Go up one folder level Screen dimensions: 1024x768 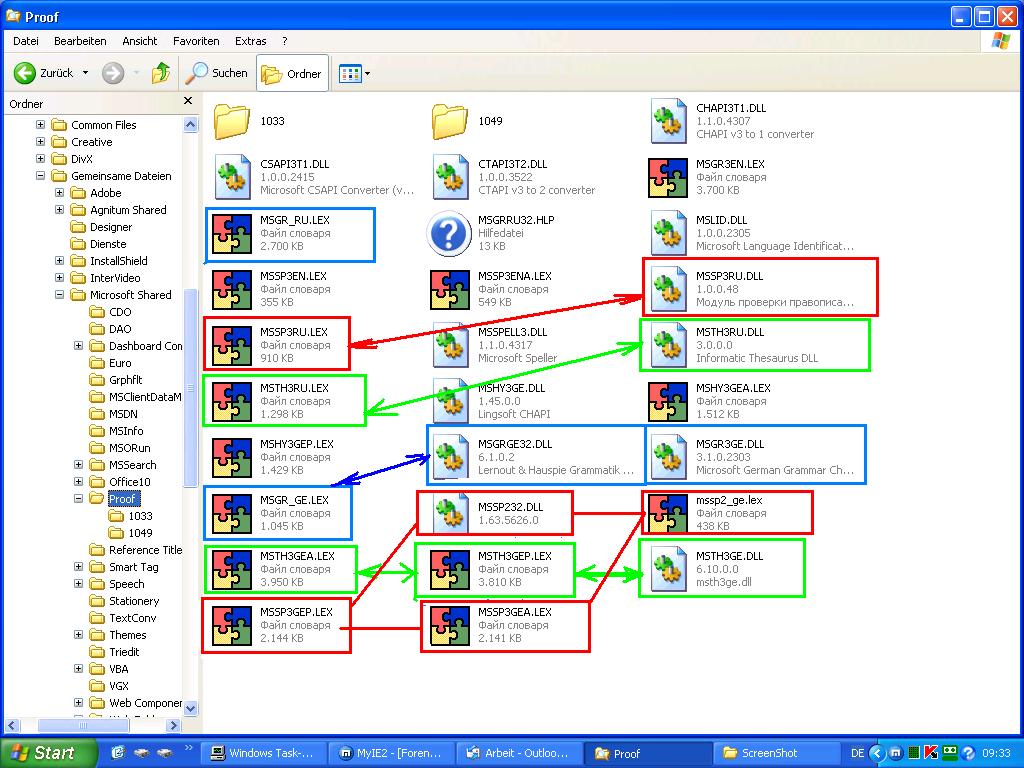click(161, 73)
